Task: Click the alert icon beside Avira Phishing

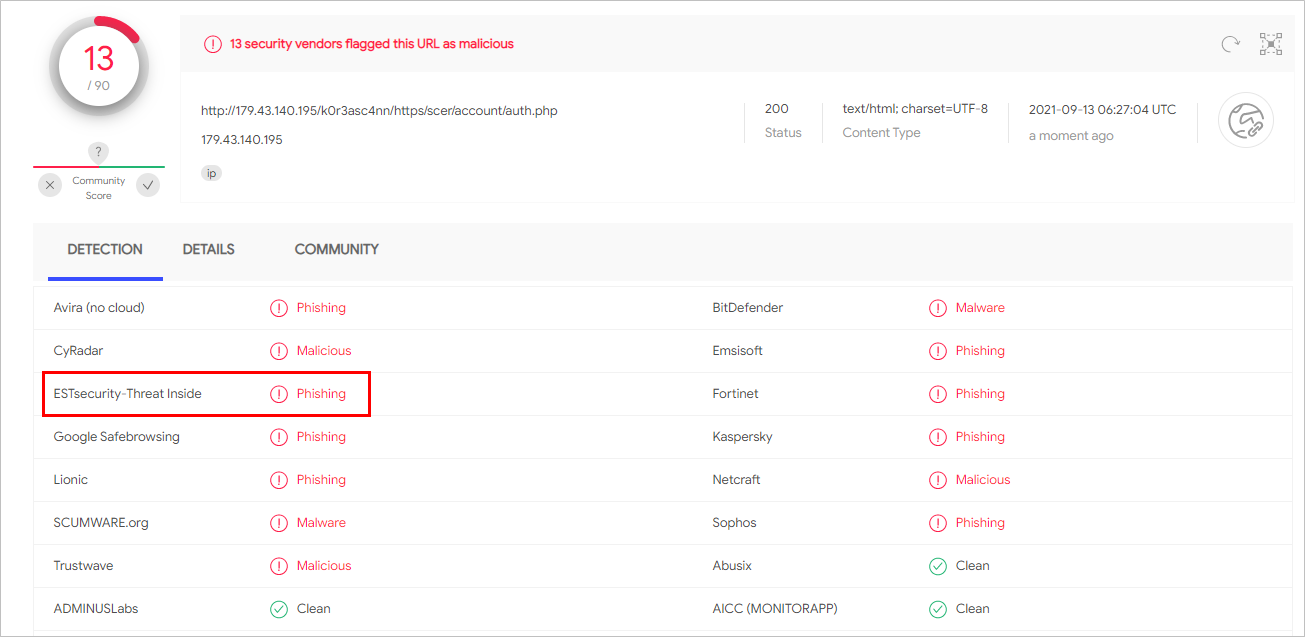Action: 279,308
